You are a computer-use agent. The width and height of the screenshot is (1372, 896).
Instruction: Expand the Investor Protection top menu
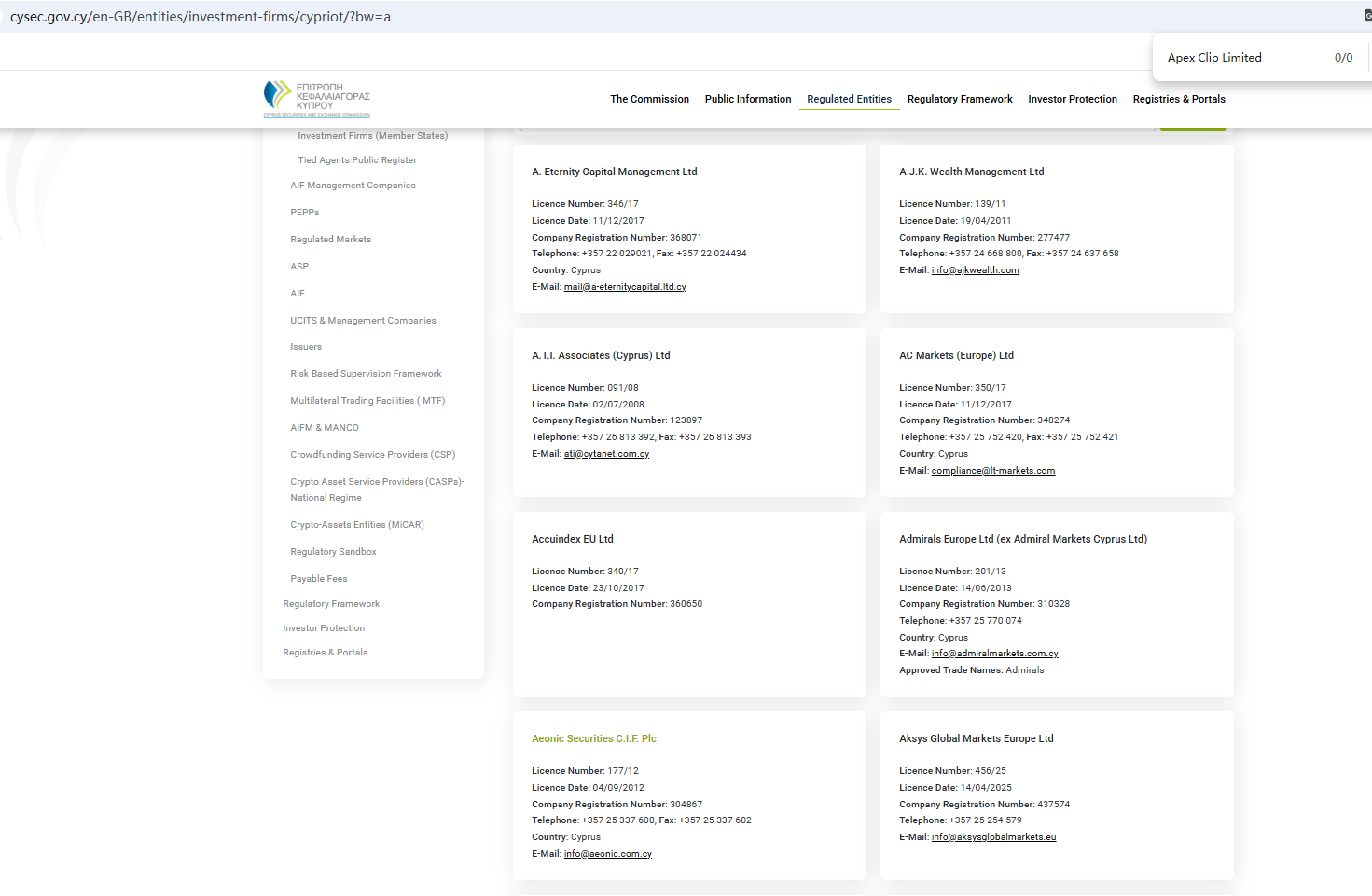point(1072,99)
